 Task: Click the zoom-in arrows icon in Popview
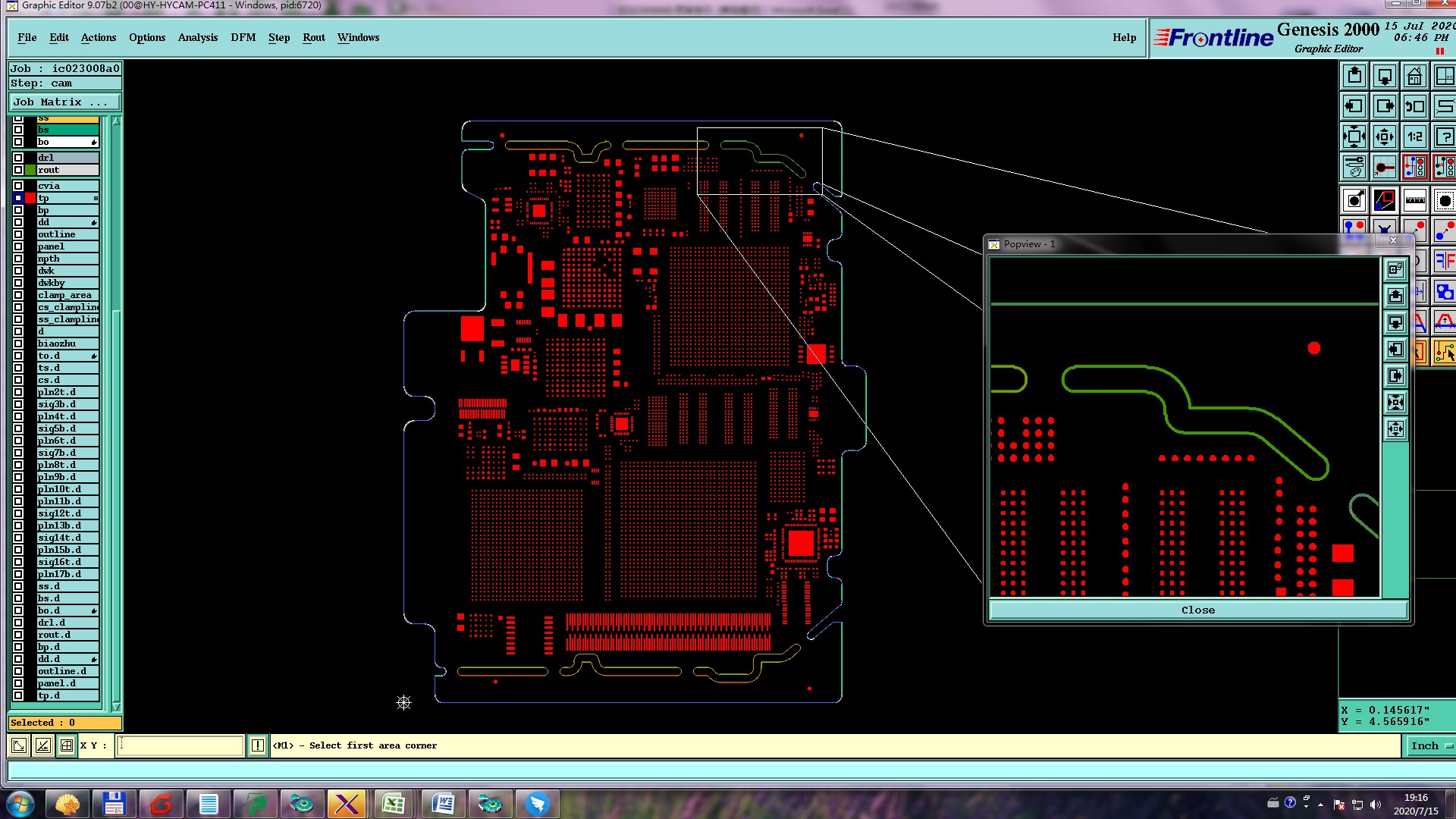tap(1395, 403)
